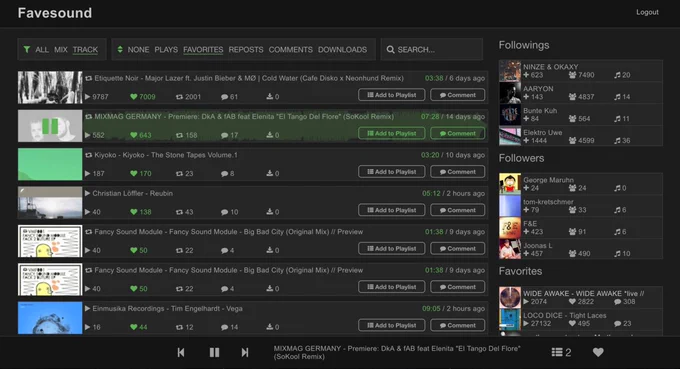Skip to previous track in player bar

[x=181, y=353]
